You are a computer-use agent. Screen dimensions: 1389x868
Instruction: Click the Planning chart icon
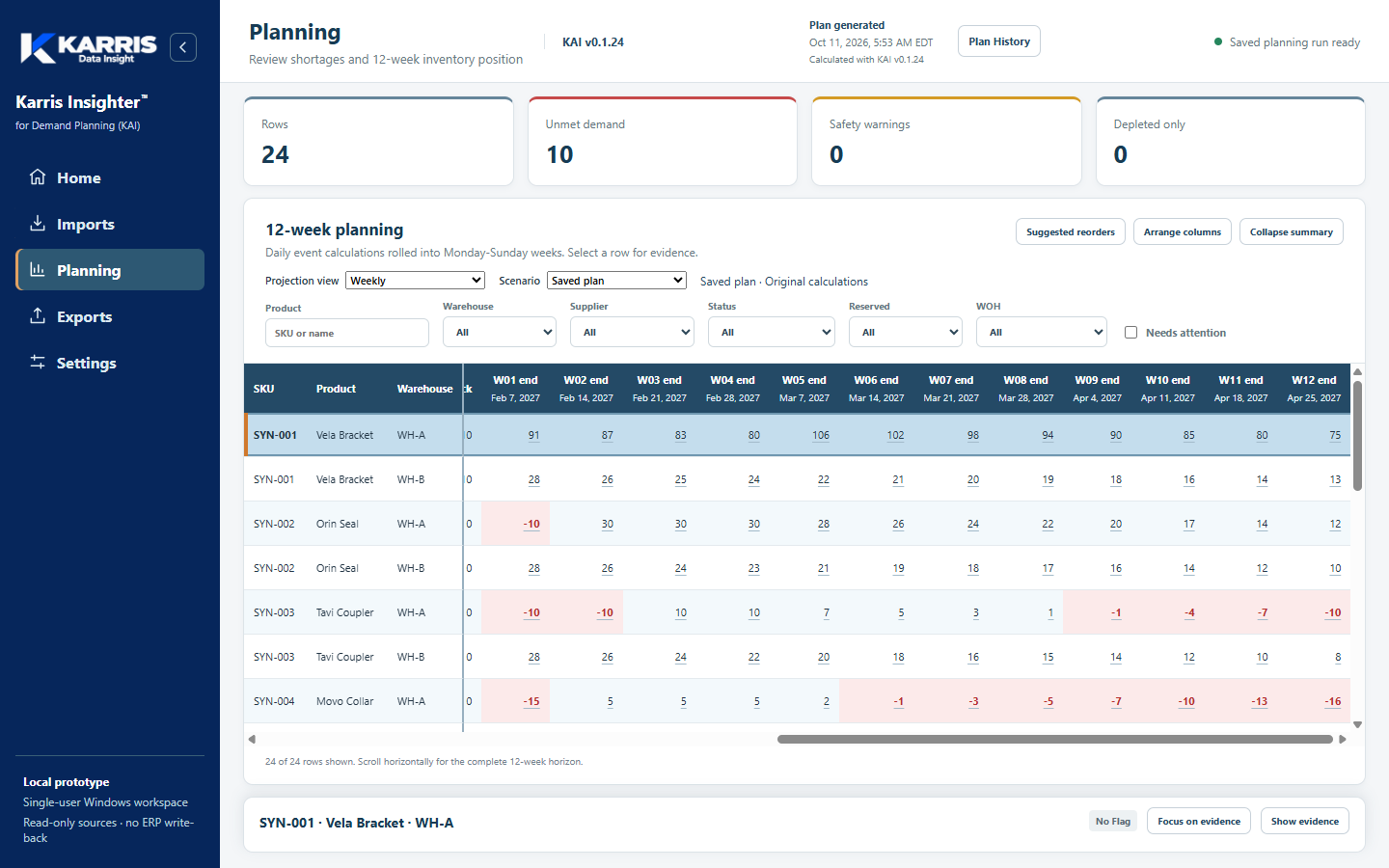pos(38,270)
